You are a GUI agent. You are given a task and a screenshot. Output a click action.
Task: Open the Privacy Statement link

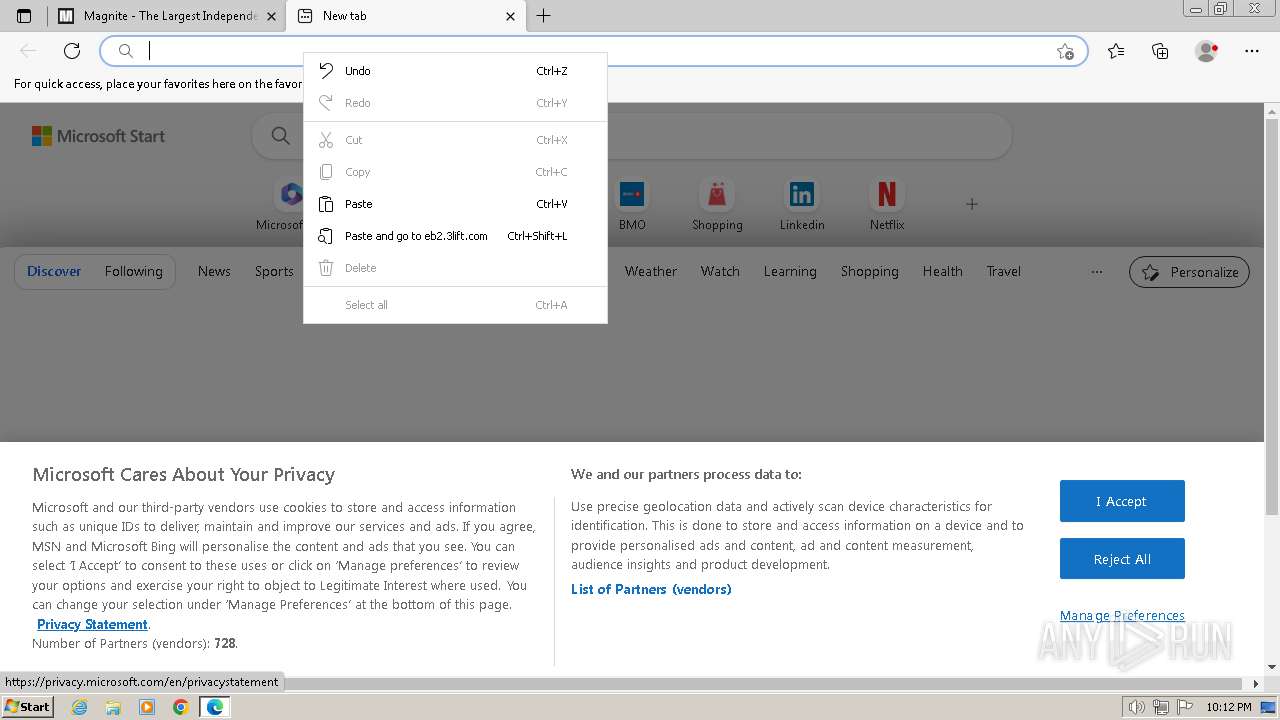[92, 624]
